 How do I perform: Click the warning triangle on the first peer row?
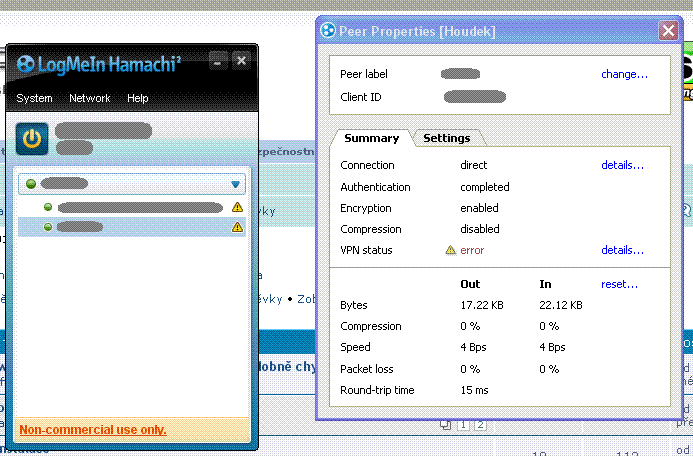point(237,207)
